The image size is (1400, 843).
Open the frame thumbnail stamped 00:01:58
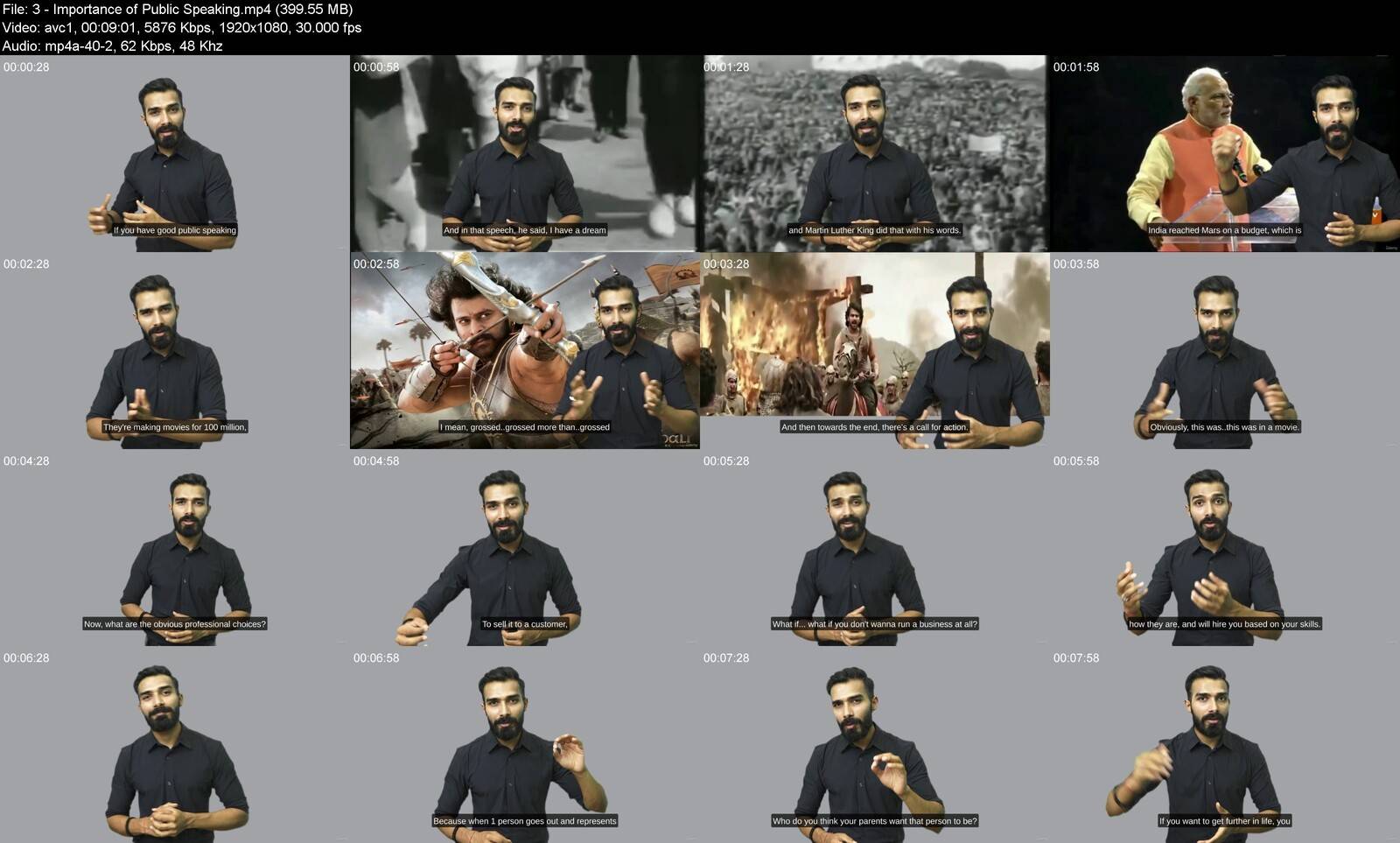(x=1225, y=153)
